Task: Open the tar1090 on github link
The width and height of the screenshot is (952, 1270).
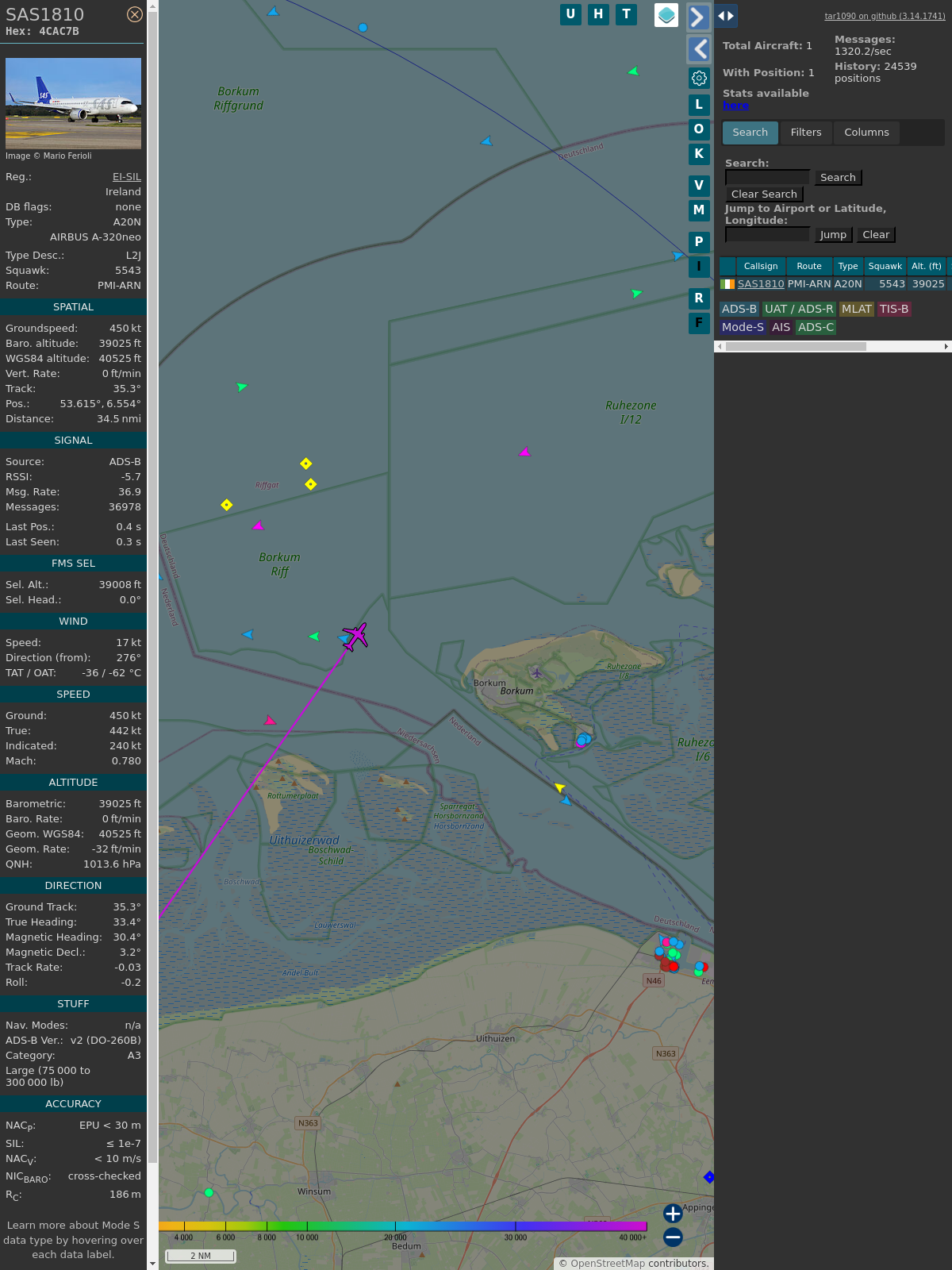Action: coord(885,16)
